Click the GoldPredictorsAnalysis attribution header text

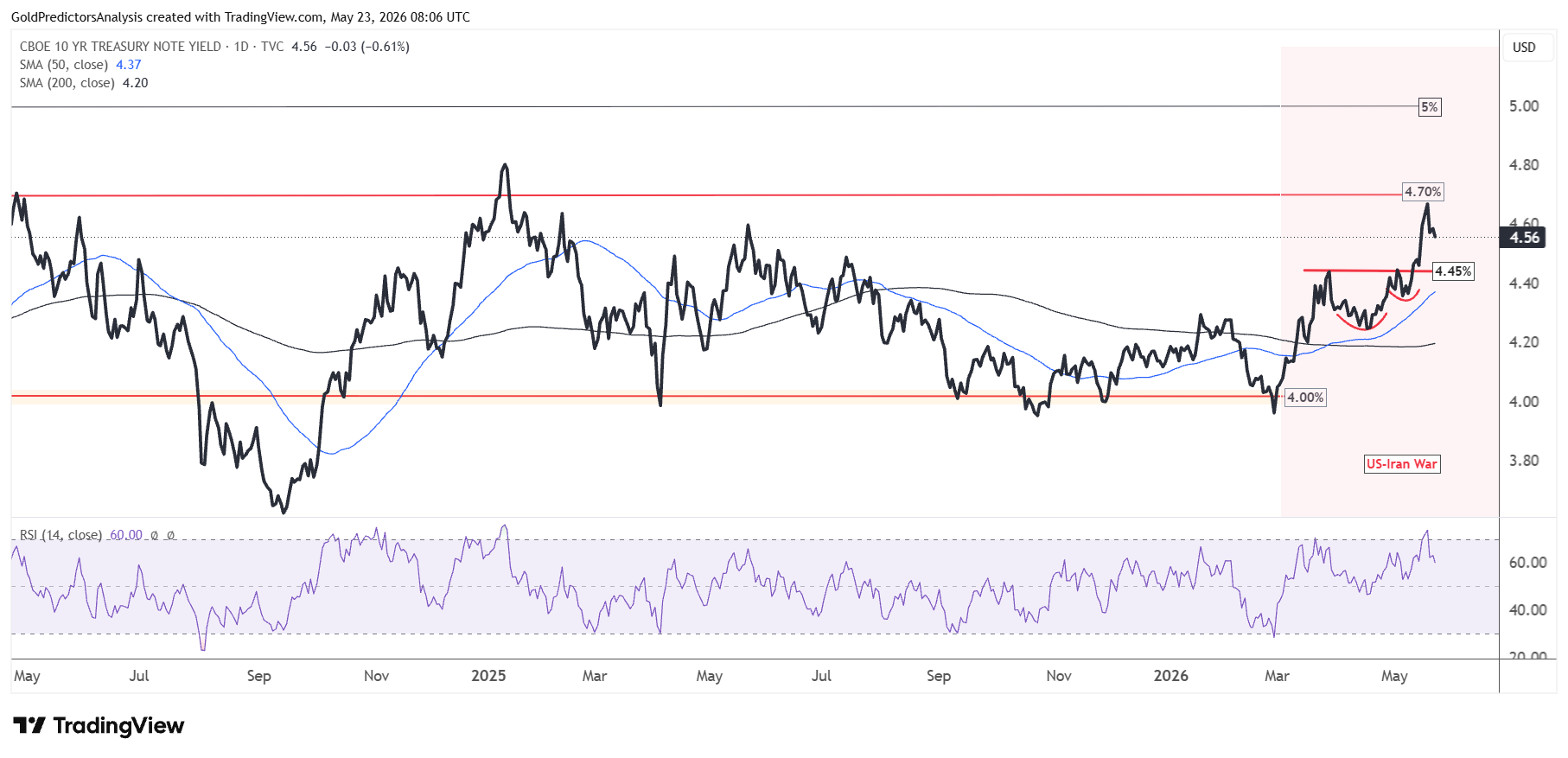click(x=240, y=17)
